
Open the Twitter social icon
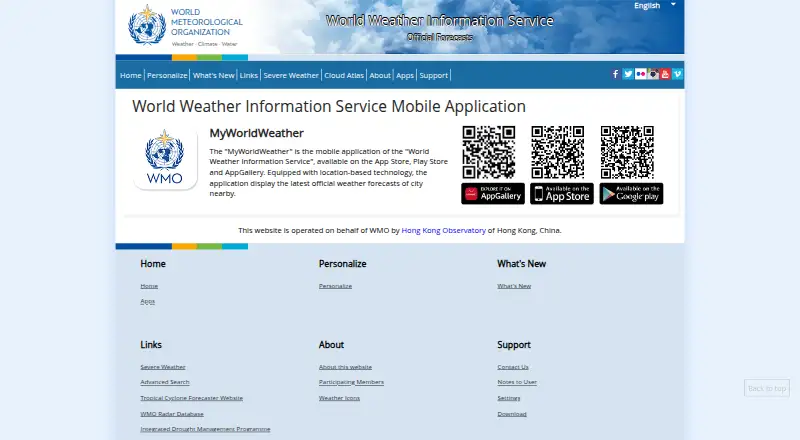click(628, 74)
